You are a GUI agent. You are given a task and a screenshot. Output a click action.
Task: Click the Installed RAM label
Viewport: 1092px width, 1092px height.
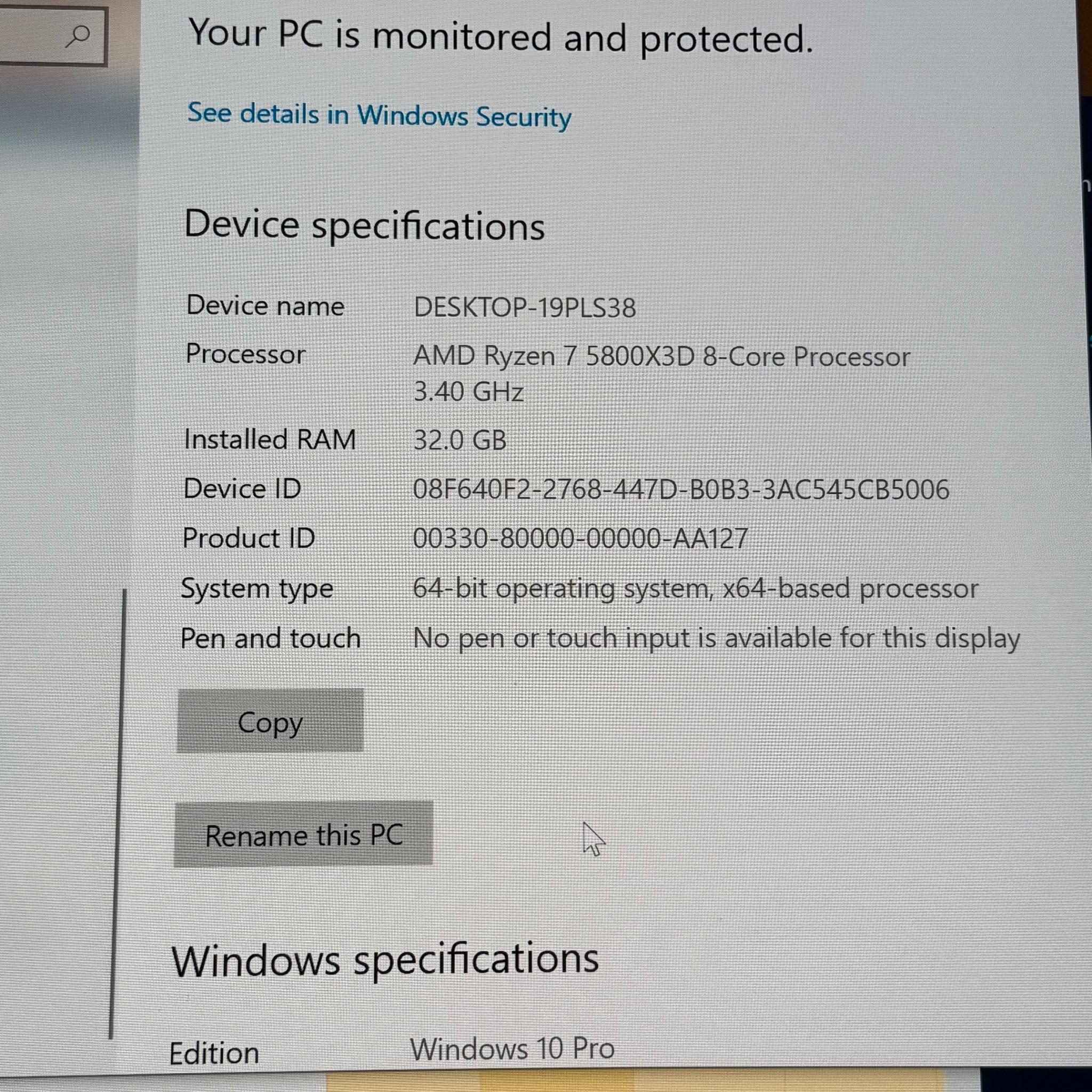tap(270, 440)
